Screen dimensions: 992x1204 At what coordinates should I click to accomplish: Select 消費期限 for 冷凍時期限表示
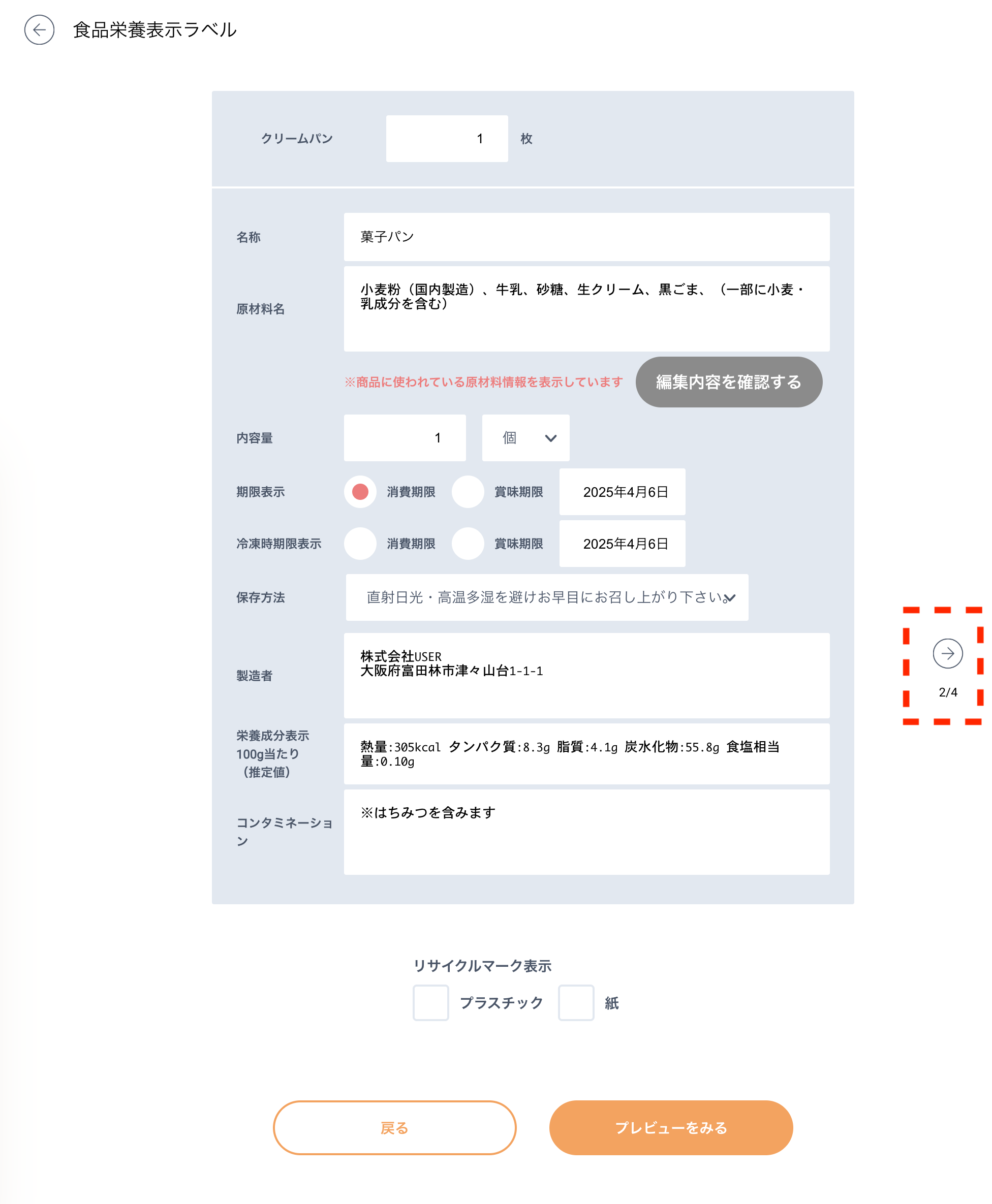(359, 543)
